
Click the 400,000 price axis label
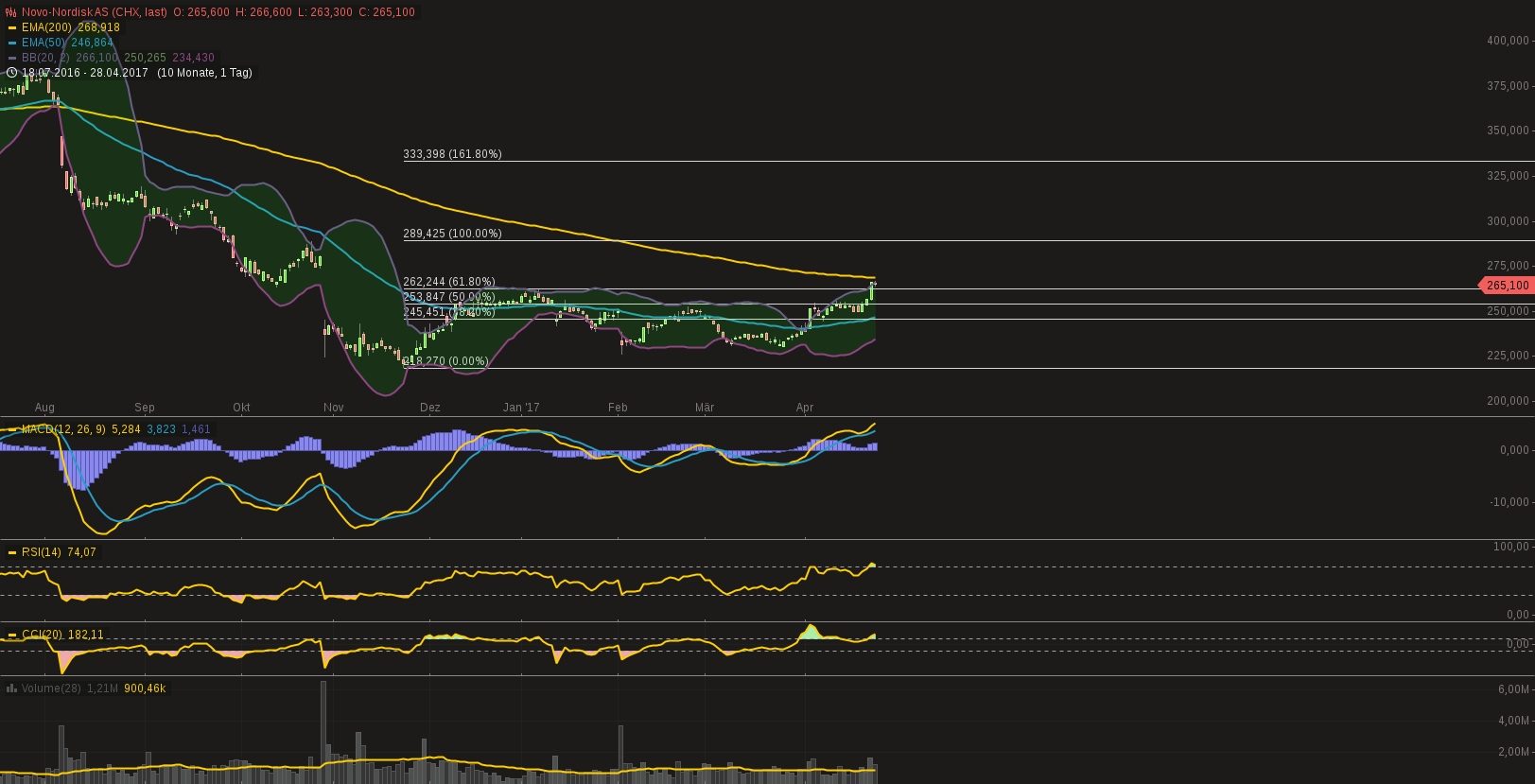1508,41
